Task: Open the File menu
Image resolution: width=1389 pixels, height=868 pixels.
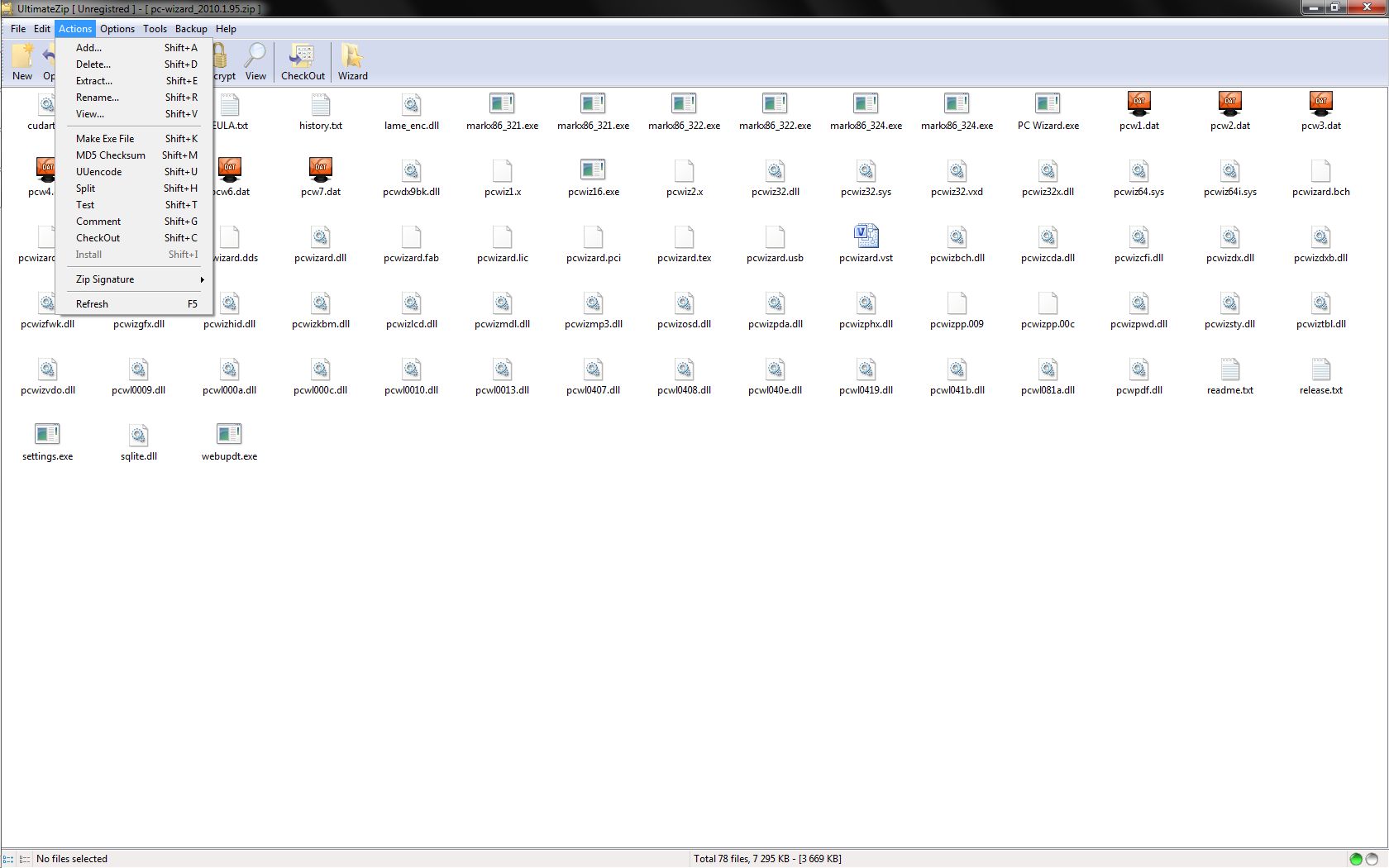Action: [x=18, y=29]
